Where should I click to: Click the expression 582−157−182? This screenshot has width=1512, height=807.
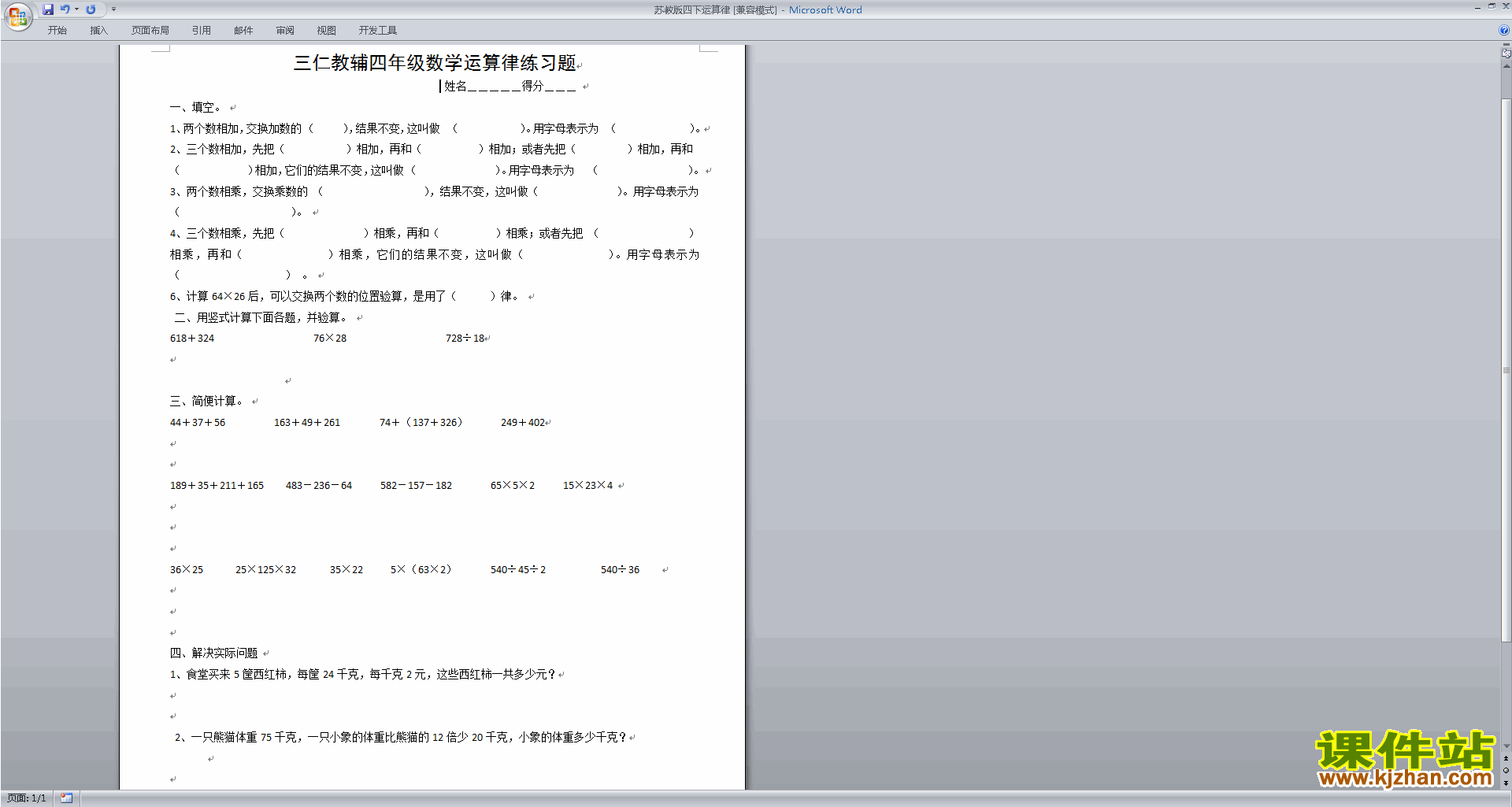click(416, 486)
